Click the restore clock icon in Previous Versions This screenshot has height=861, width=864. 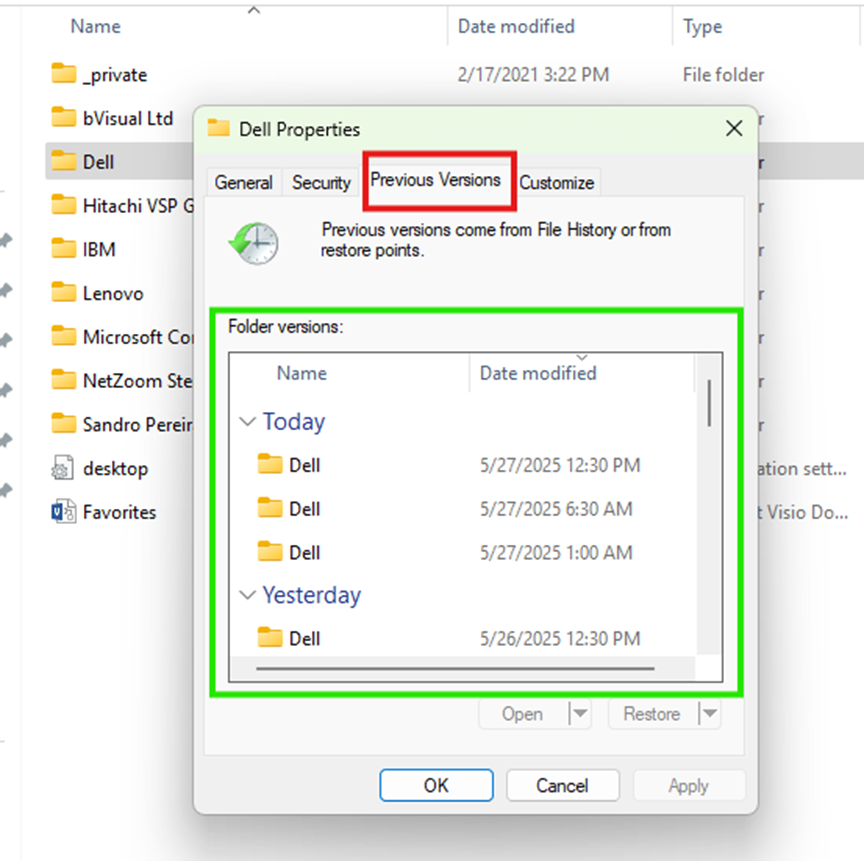click(x=254, y=243)
